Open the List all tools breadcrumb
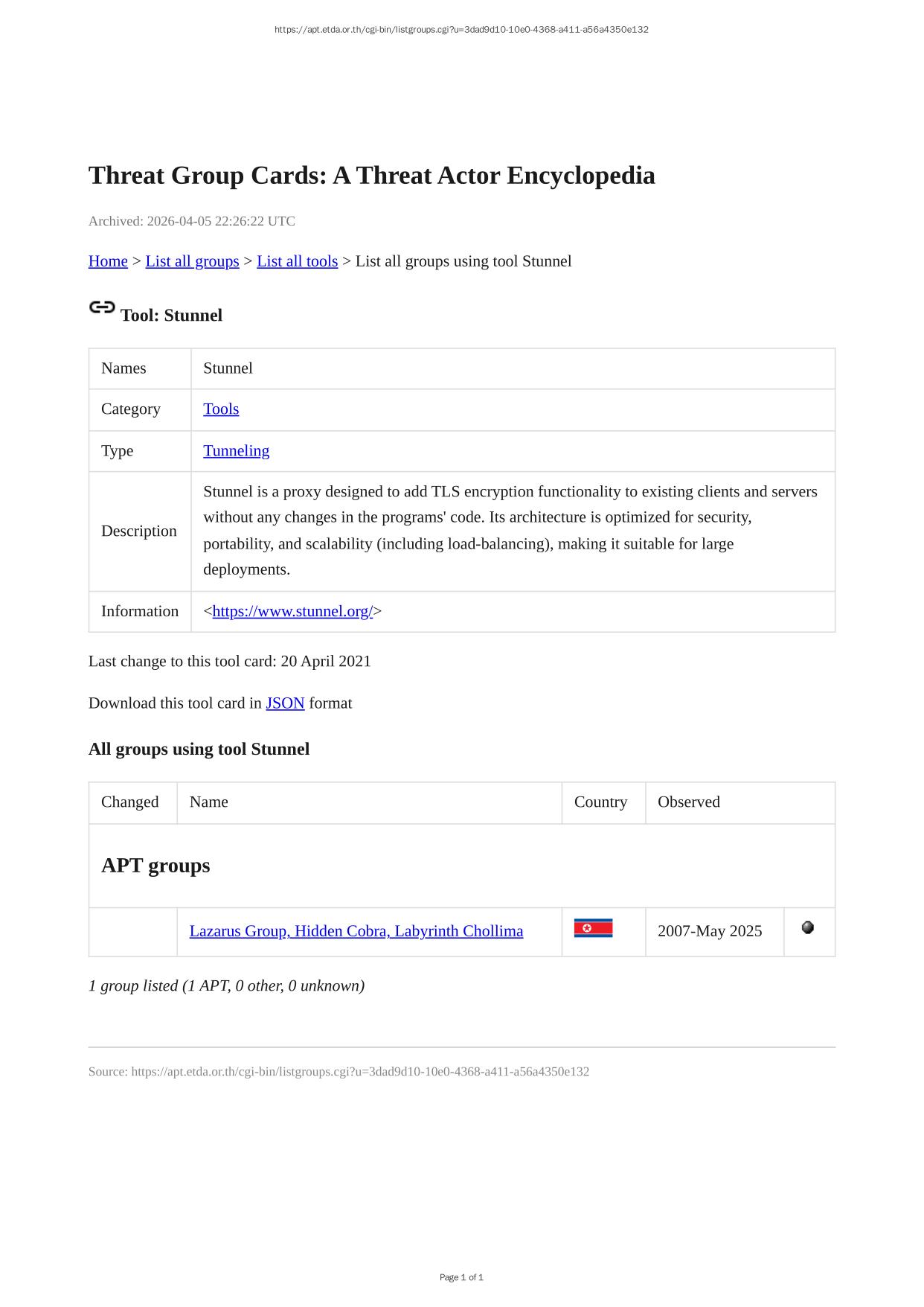This screenshot has width=924, height=1307. (x=297, y=261)
